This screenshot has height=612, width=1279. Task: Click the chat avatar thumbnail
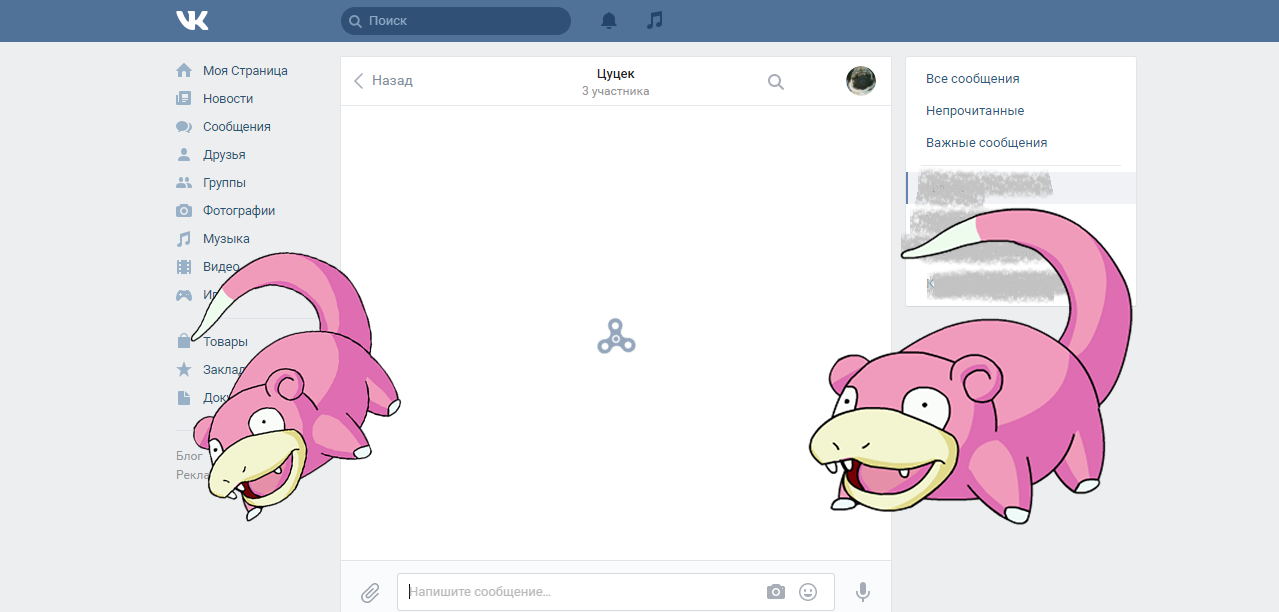[x=860, y=81]
